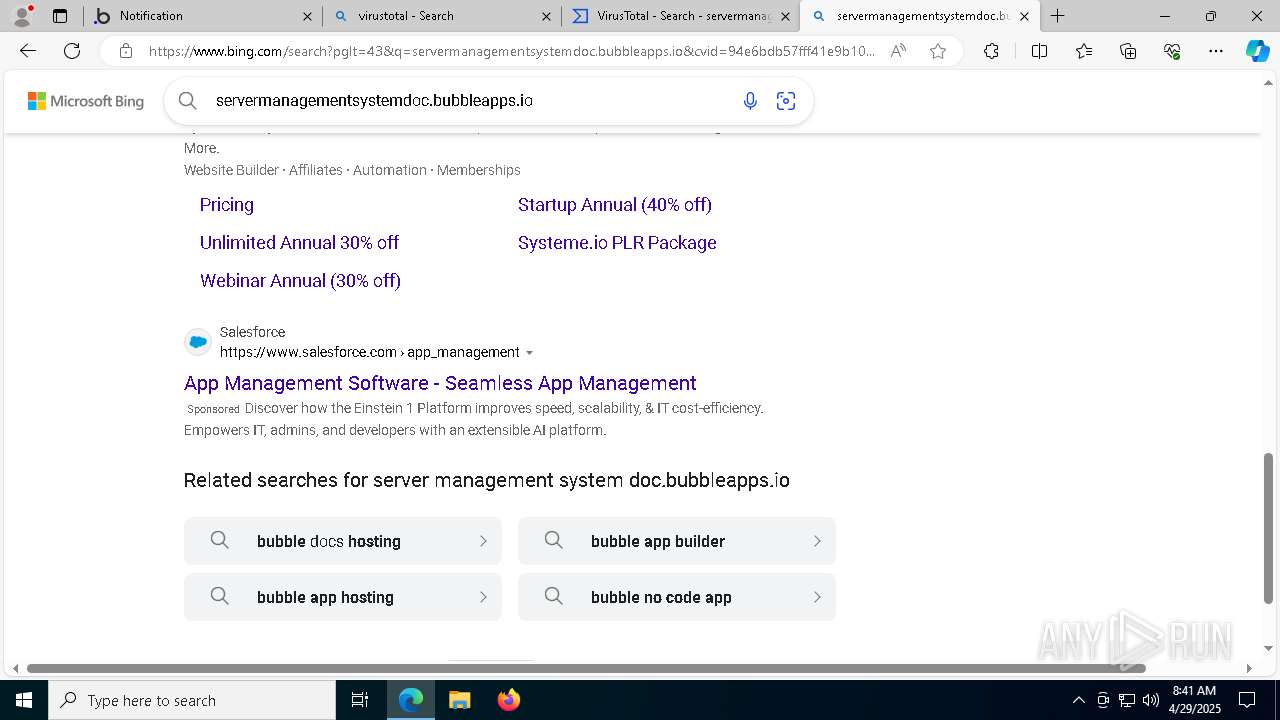Show hidden system tray icons
Image resolution: width=1280 pixels, height=720 pixels.
(x=1078, y=700)
